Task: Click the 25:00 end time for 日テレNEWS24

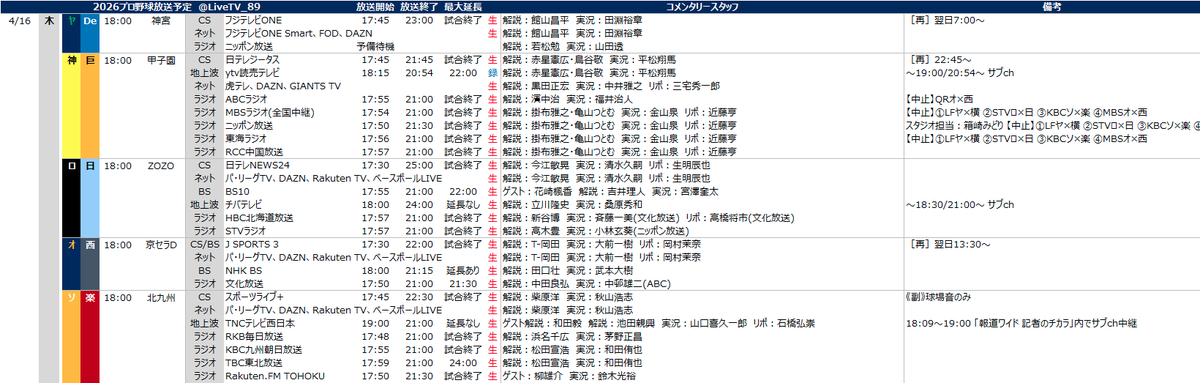Action: [418, 164]
